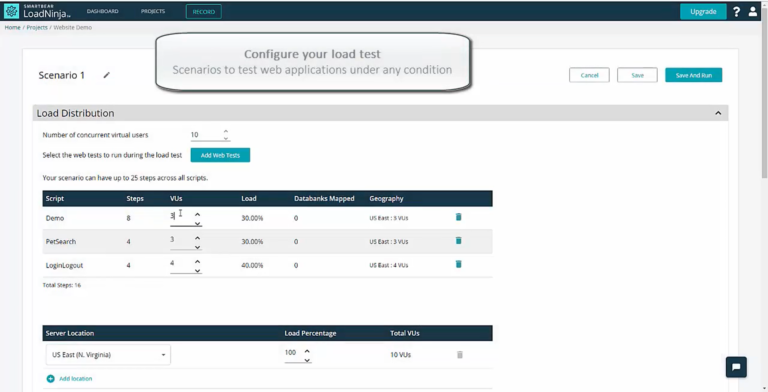Delete the Demo script row
This screenshot has height=392, width=768.
point(458,217)
